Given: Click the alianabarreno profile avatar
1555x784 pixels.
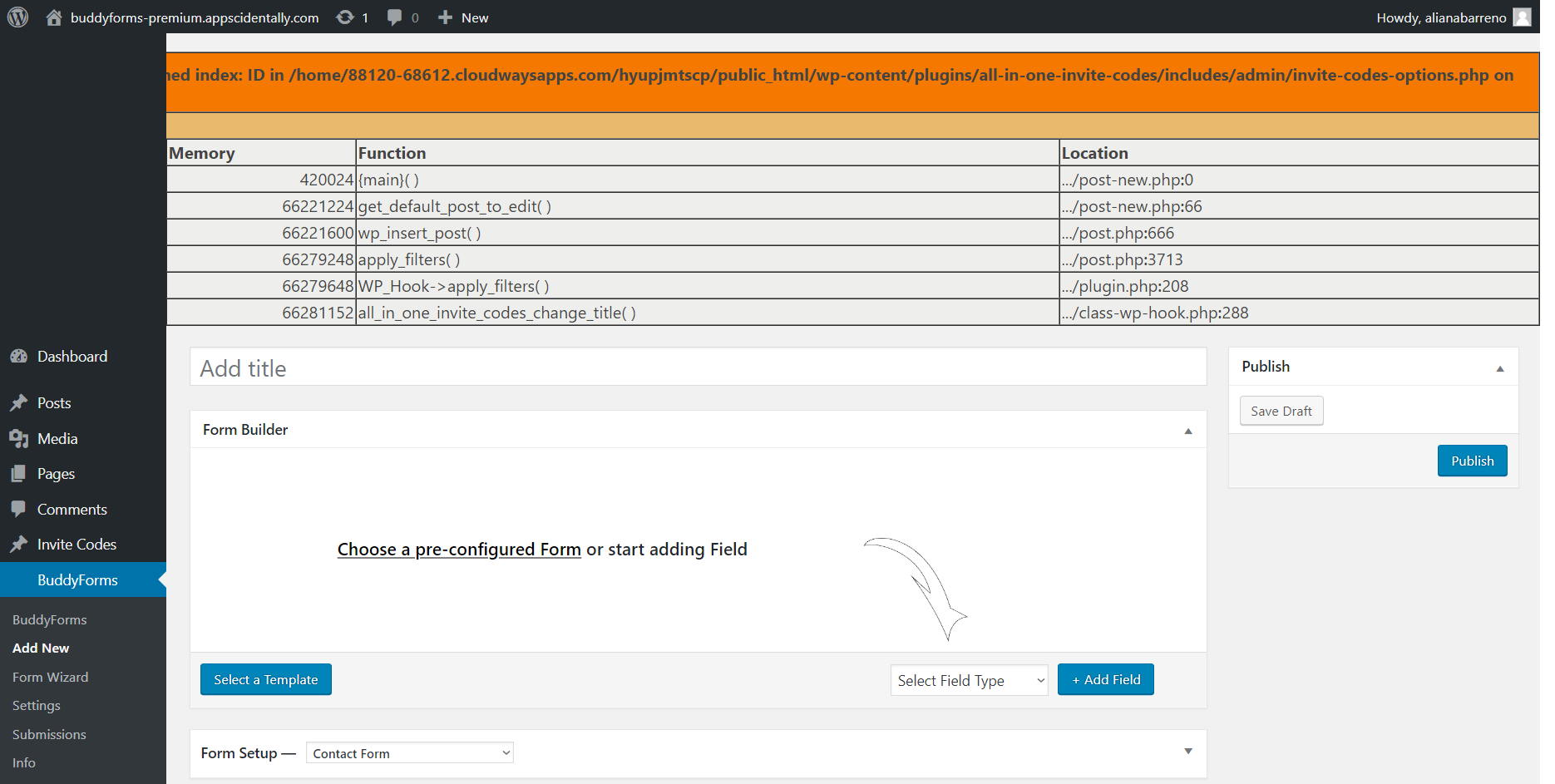Looking at the screenshot, I should [x=1523, y=17].
